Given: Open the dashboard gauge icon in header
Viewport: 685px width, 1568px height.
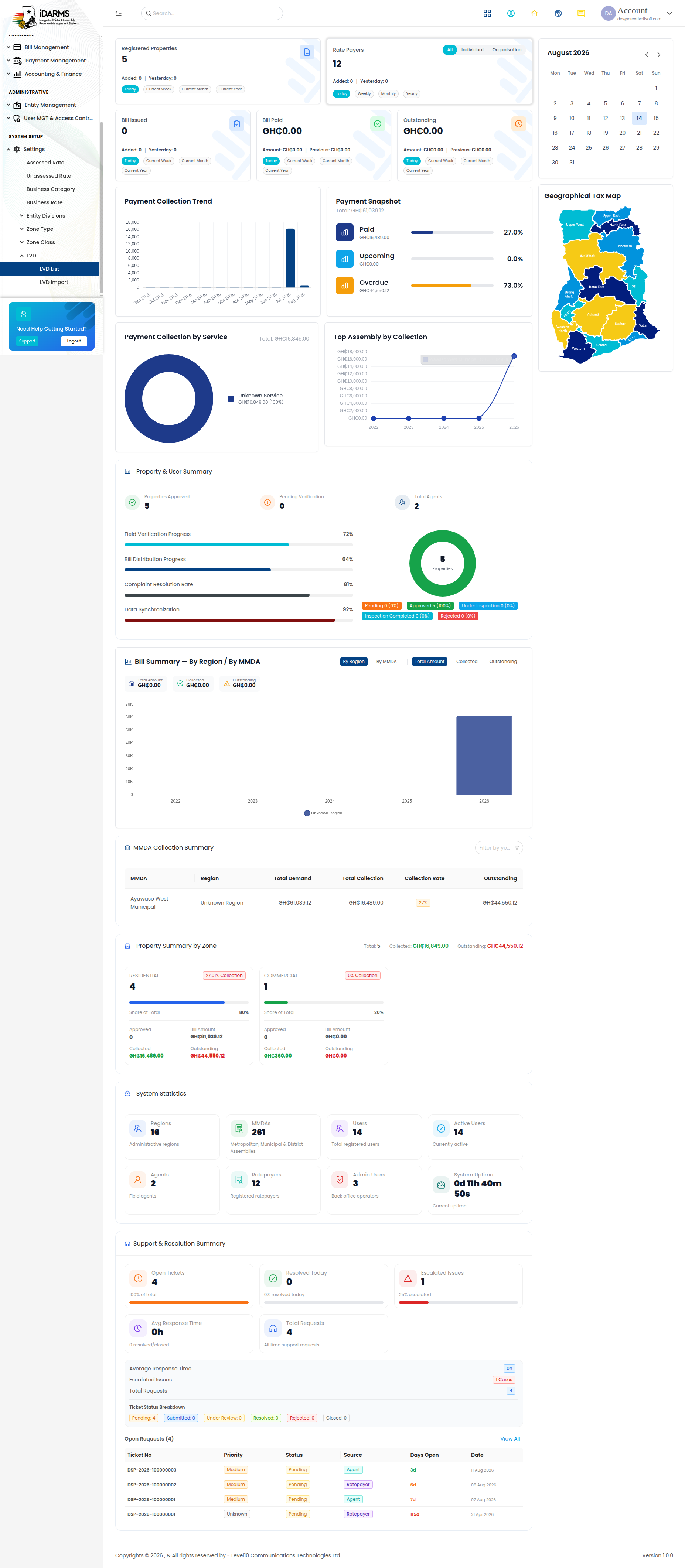Looking at the screenshot, I should [558, 13].
